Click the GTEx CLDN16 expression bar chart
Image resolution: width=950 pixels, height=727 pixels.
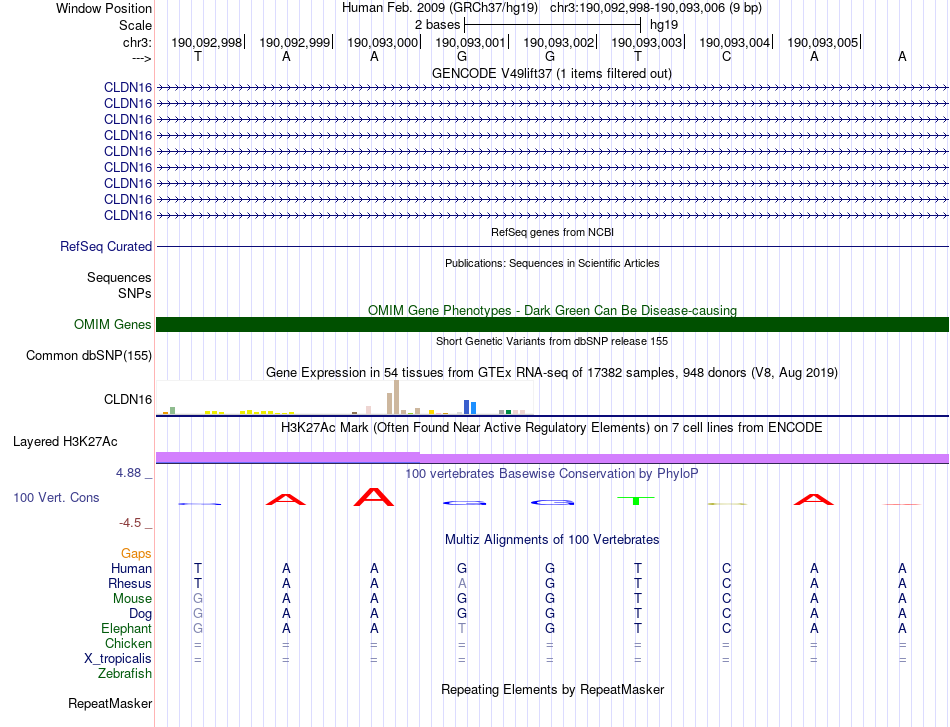point(344,397)
